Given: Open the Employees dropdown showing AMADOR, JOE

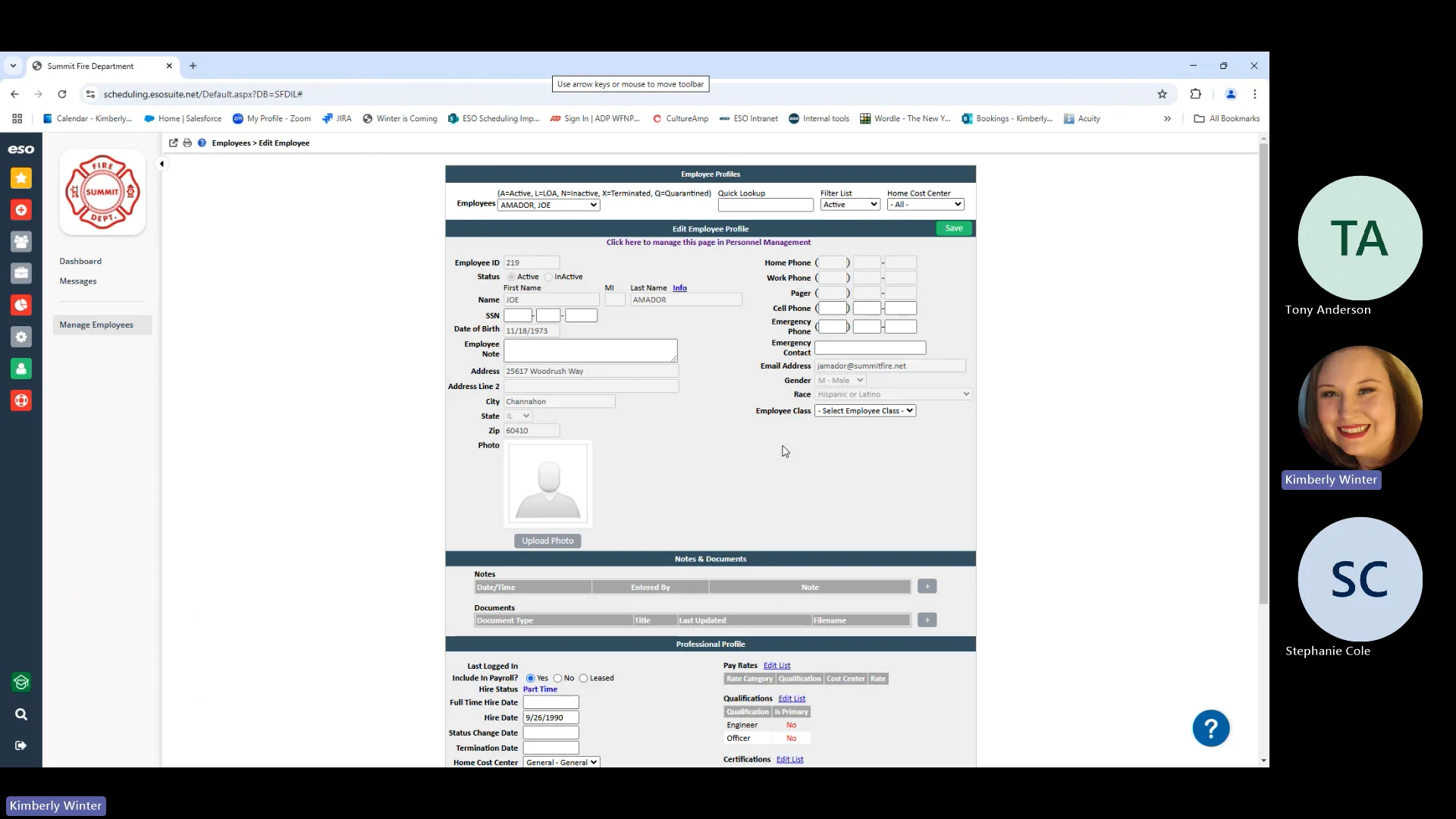Looking at the screenshot, I should point(548,205).
